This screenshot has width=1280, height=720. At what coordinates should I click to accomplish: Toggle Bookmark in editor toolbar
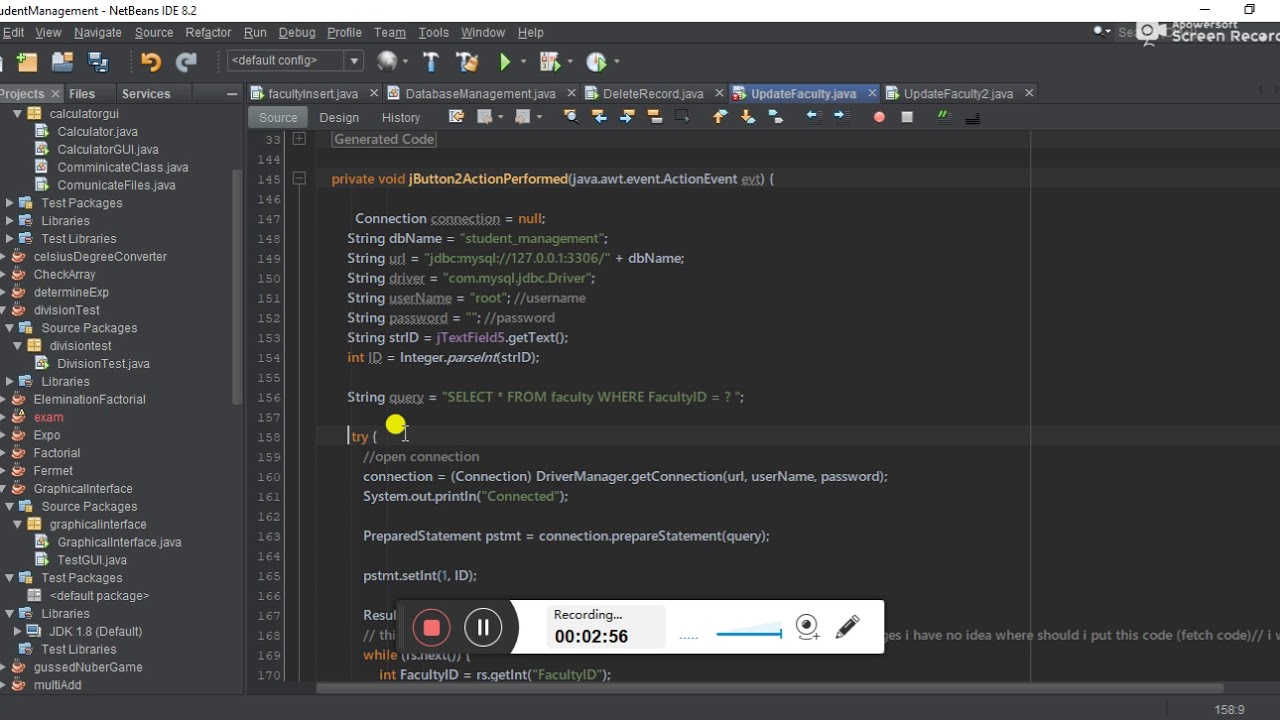(775, 117)
